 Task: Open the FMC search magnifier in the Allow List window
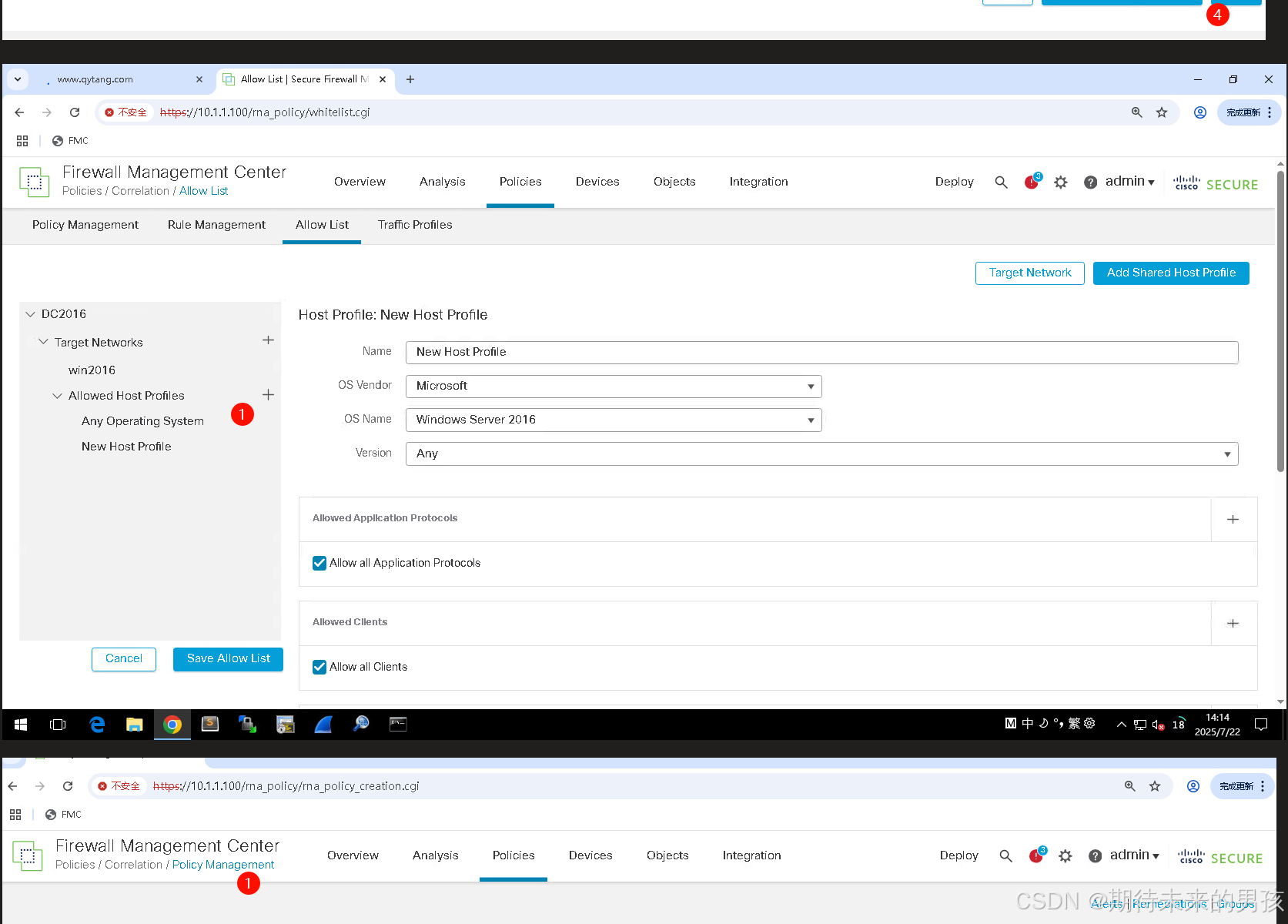coord(1001,182)
